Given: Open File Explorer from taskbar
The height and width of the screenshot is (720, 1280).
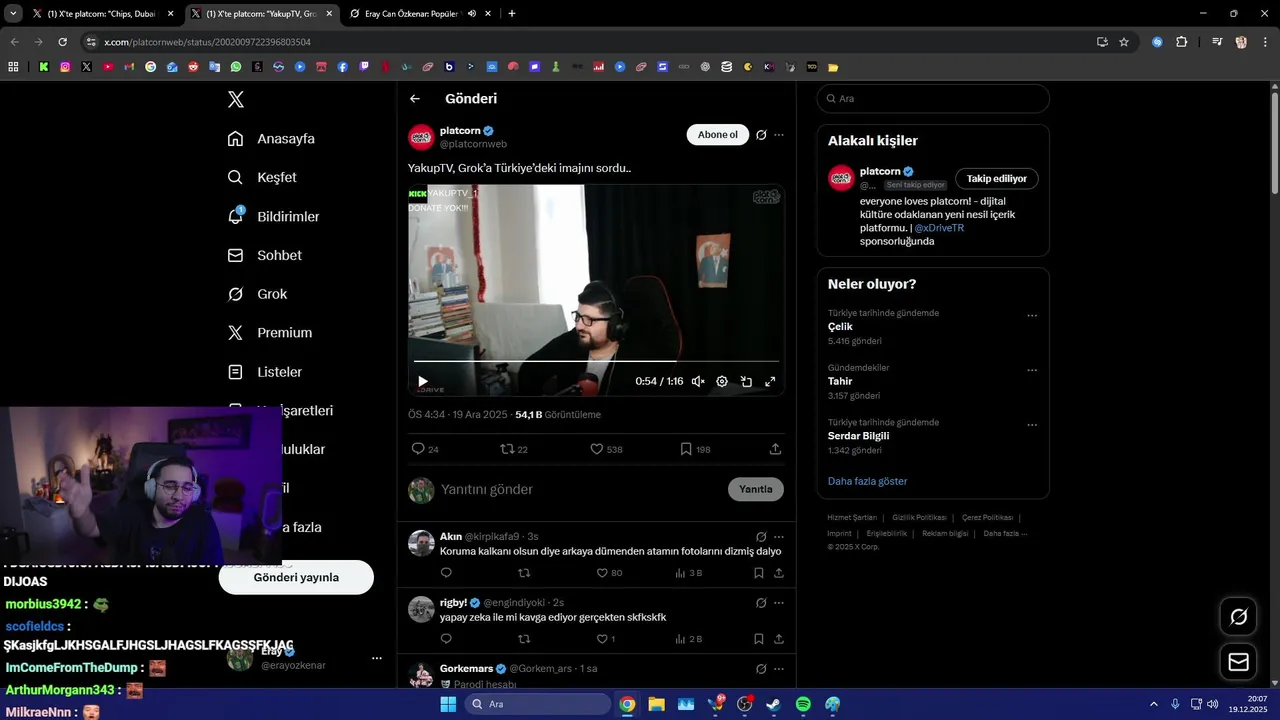Looking at the screenshot, I should [656, 704].
